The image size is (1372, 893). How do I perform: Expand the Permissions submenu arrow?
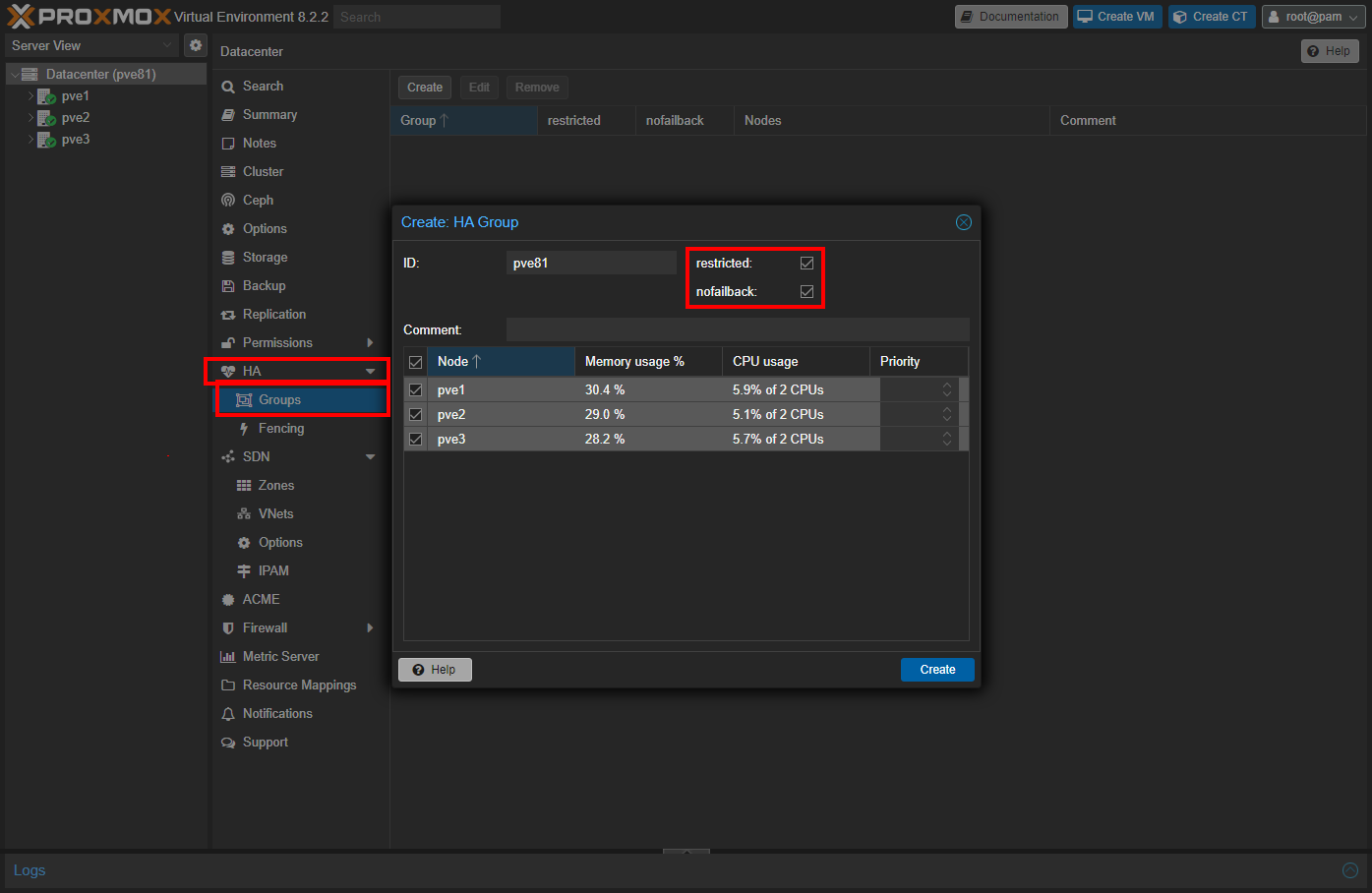[370, 343]
